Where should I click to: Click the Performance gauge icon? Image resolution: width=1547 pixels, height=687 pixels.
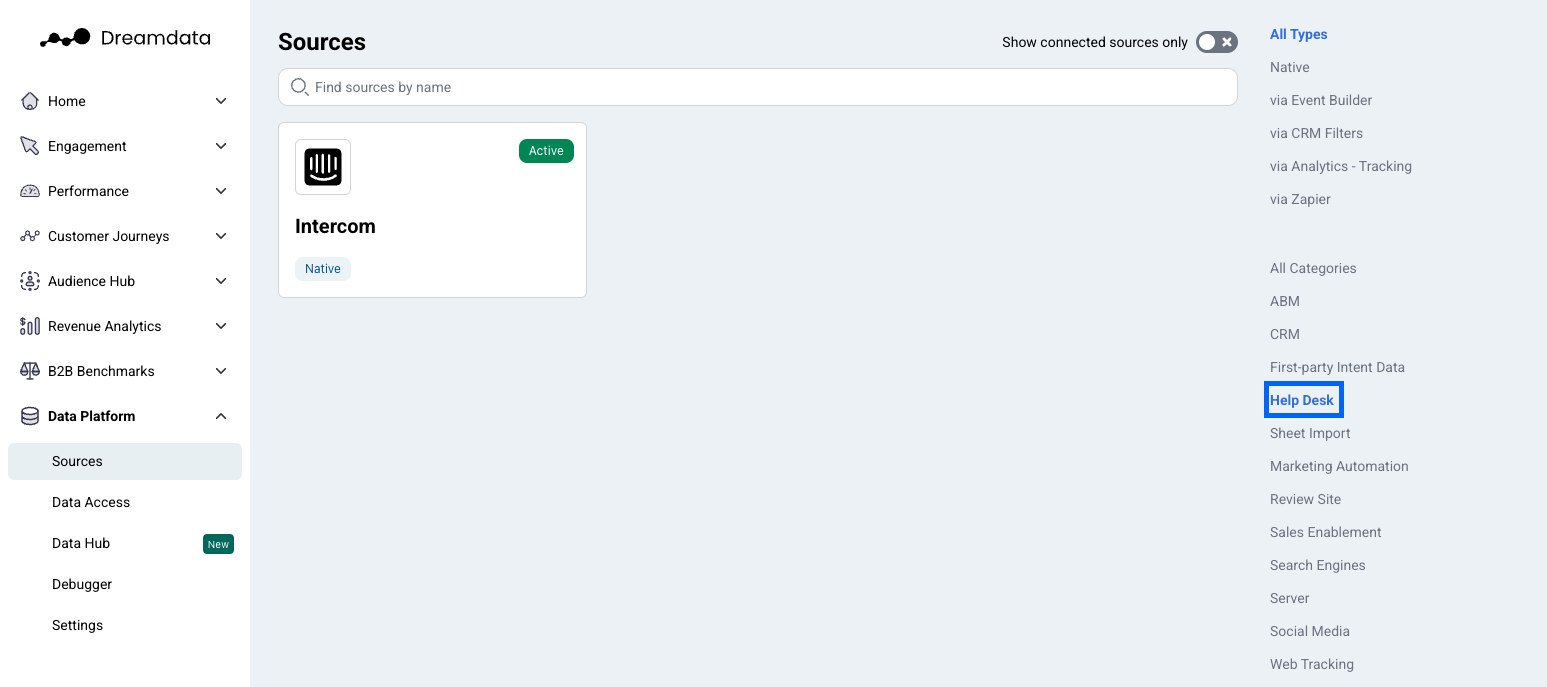[30, 191]
